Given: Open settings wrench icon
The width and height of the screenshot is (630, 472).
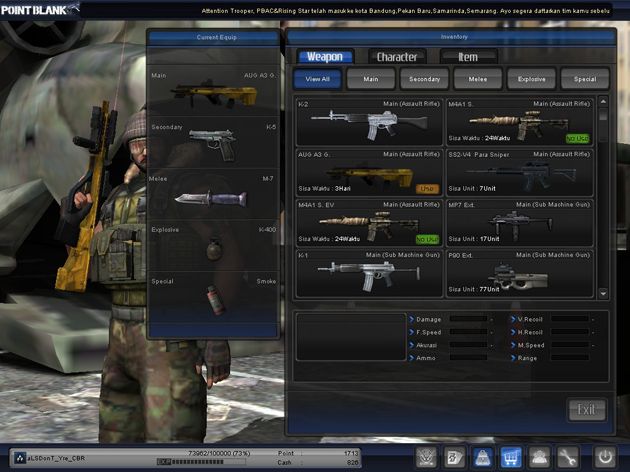Looking at the screenshot, I should tap(567, 457).
